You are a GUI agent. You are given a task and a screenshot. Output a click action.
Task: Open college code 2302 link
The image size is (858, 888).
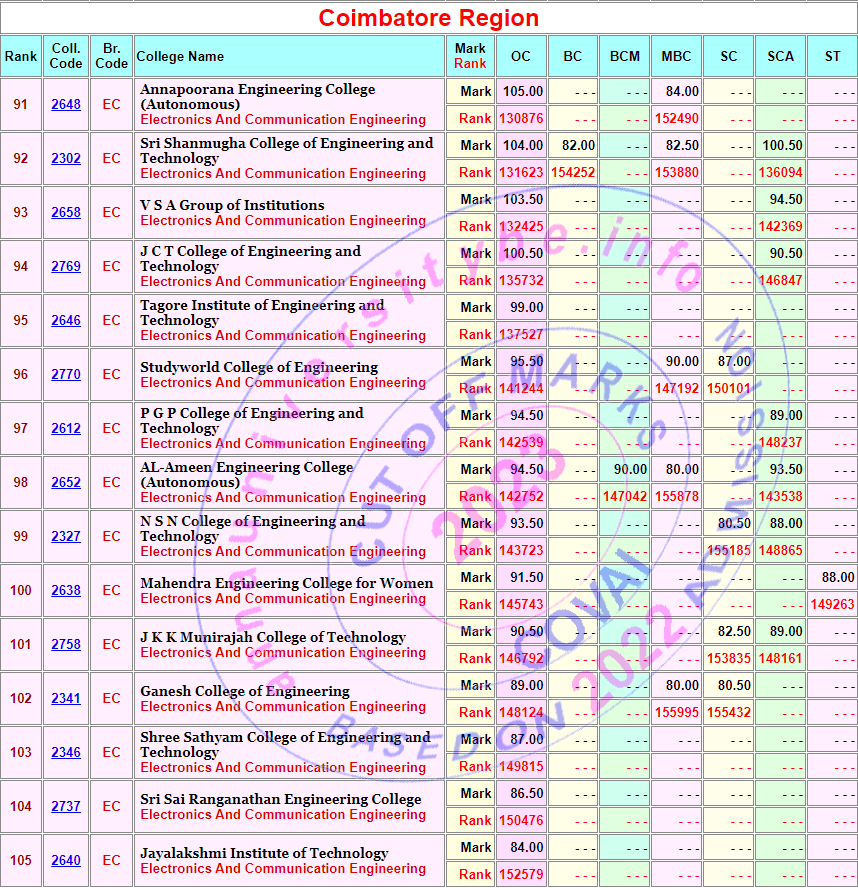[x=66, y=159]
